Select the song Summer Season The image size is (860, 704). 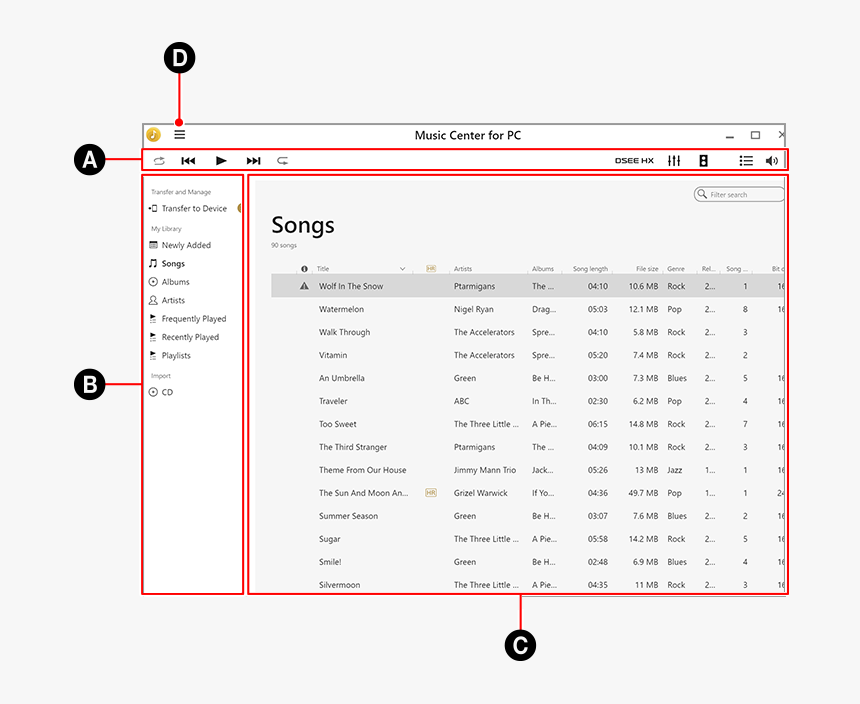[x=348, y=516]
